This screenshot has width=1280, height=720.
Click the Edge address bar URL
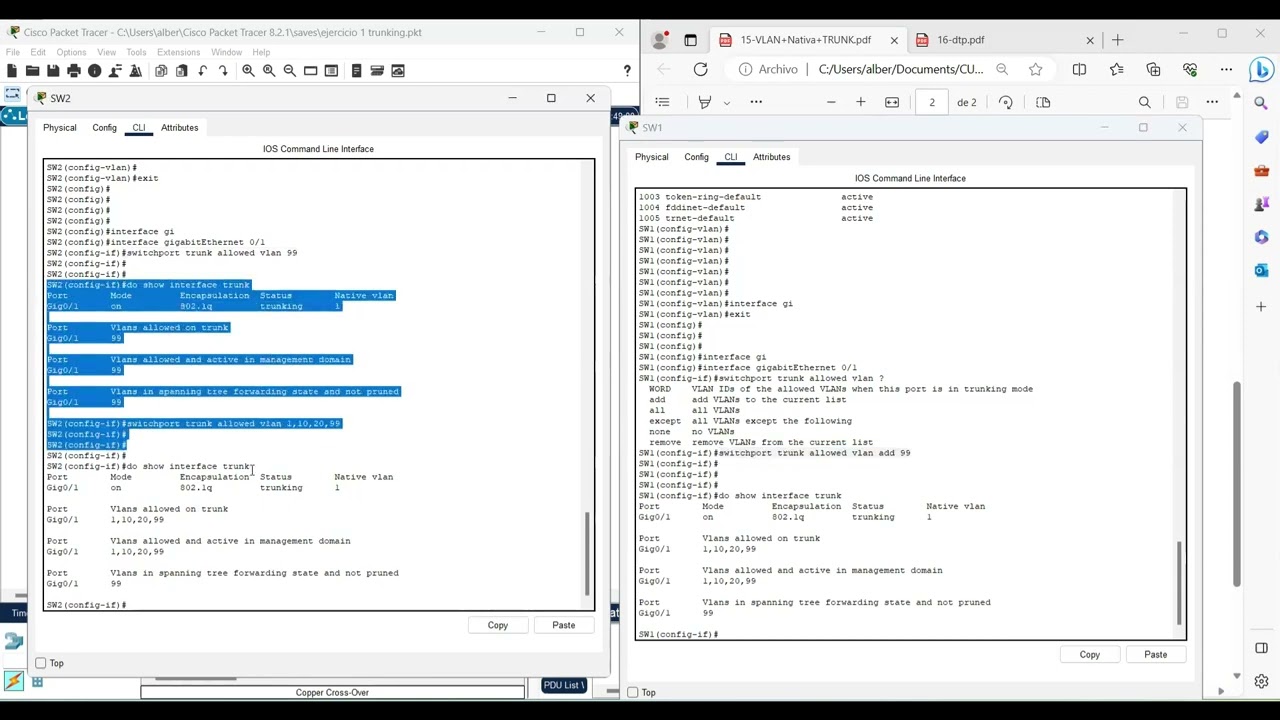(900, 69)
